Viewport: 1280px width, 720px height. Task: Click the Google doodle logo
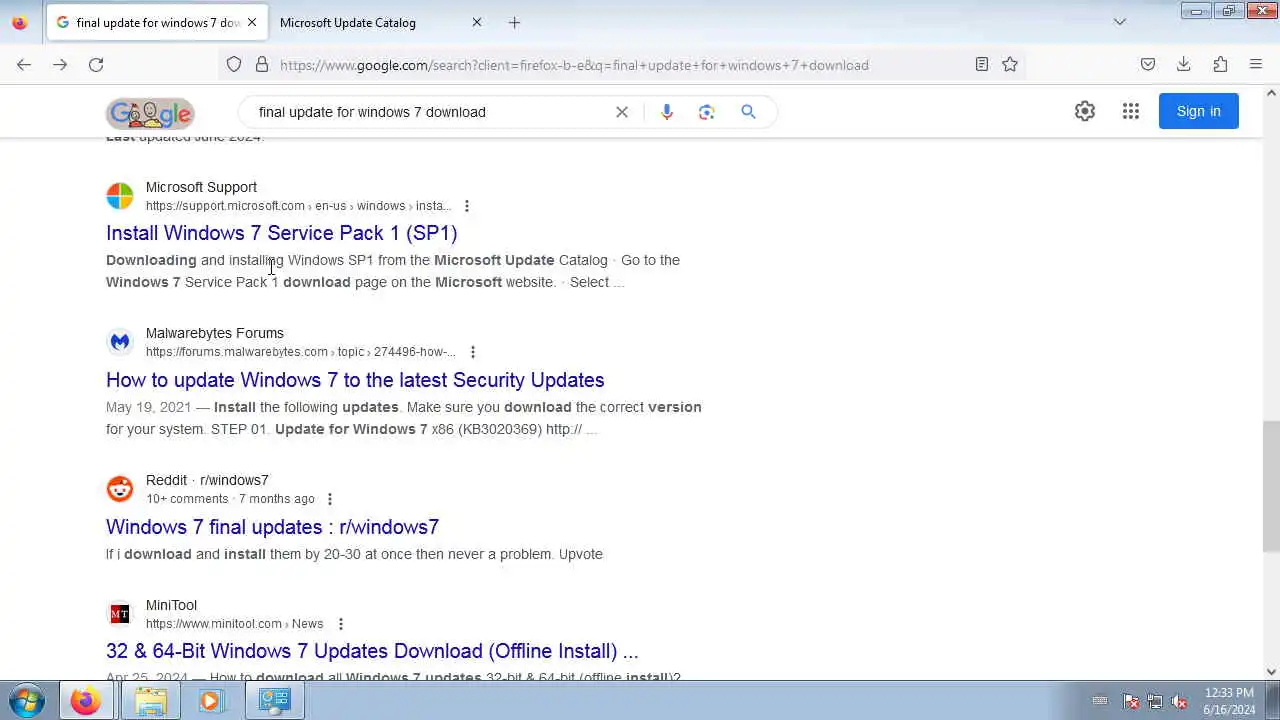(x=150, y=113)
